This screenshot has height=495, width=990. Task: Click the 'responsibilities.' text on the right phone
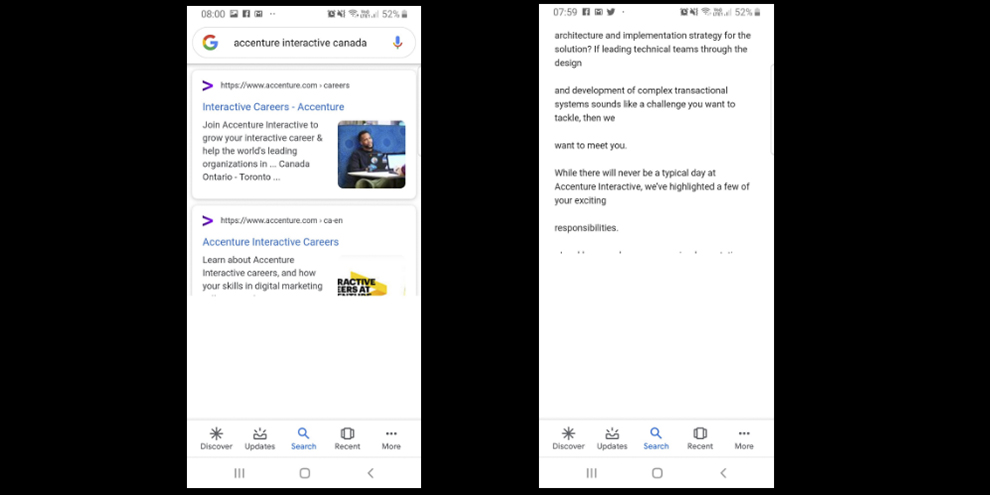[587, 228]
